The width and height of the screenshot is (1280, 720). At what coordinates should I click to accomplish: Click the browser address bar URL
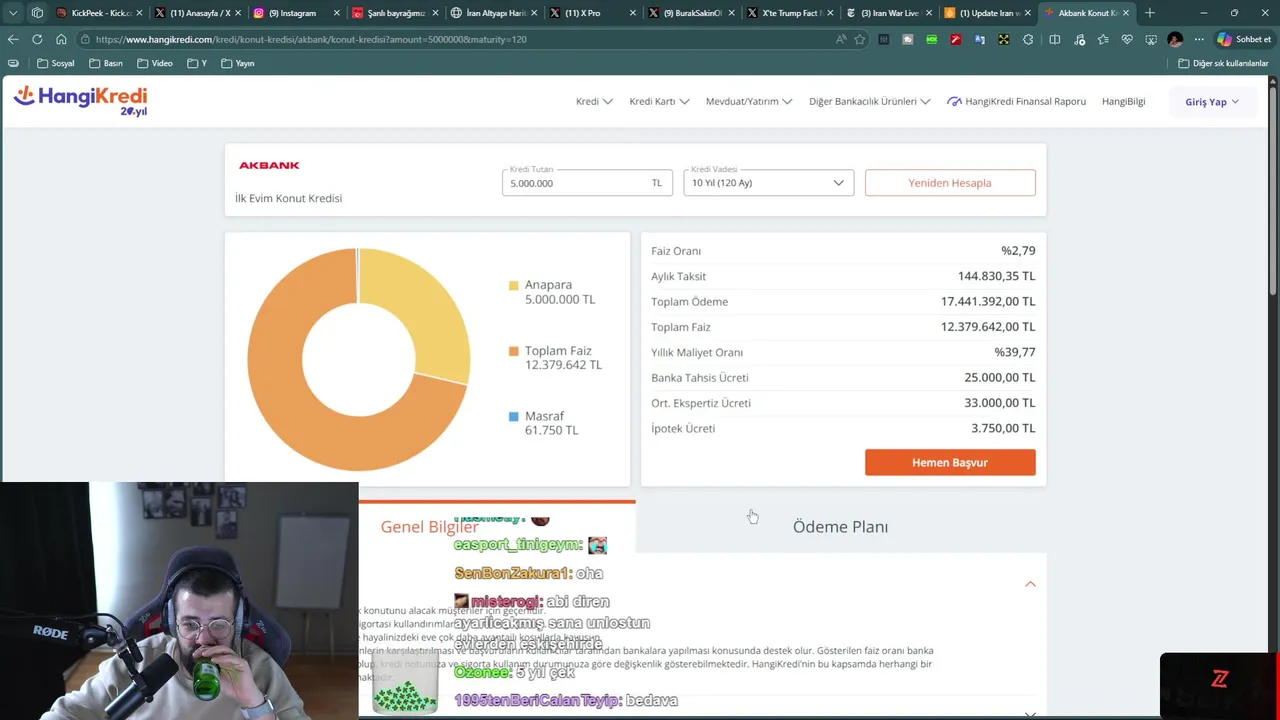click(x=310, y=39)
